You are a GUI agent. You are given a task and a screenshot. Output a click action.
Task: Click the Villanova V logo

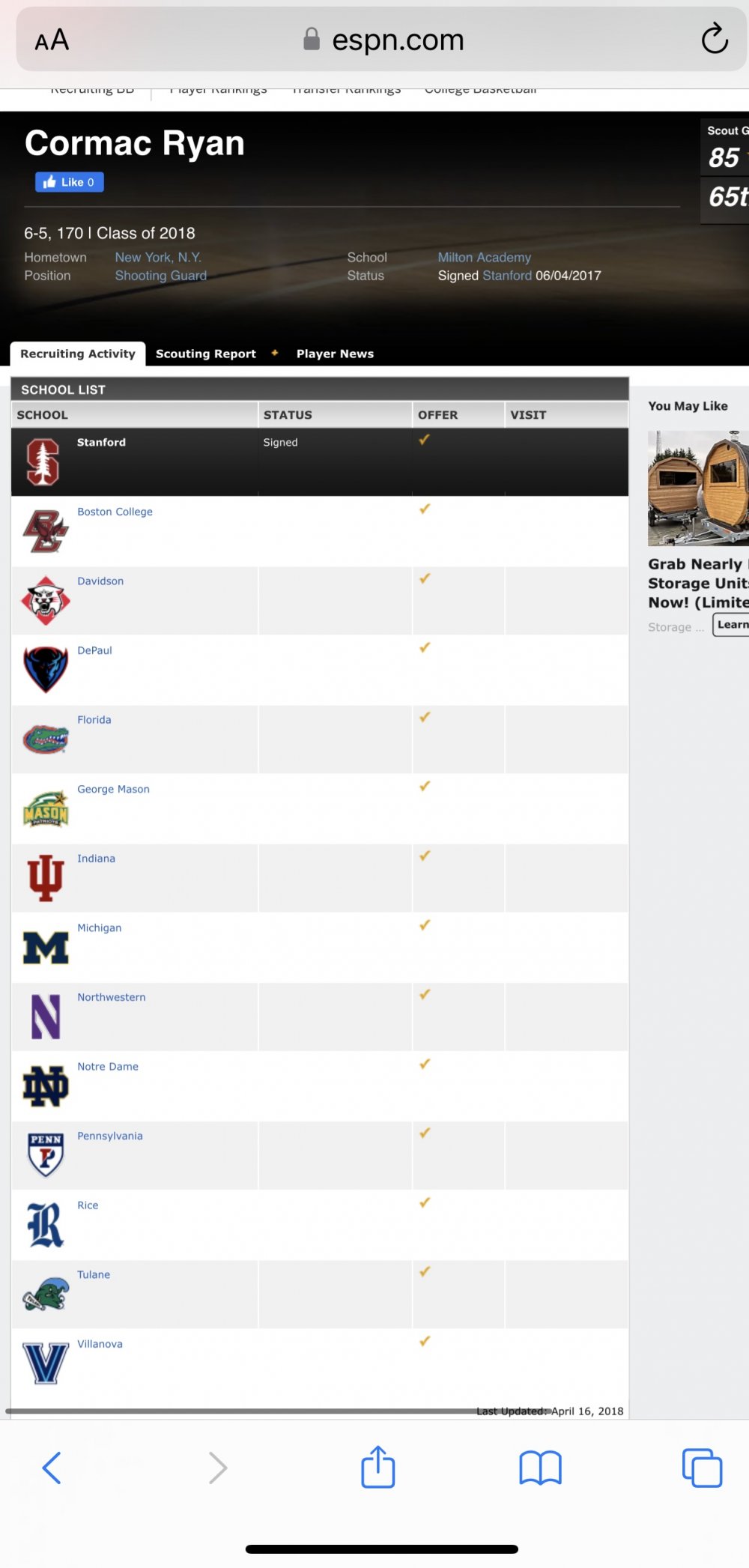(x=46, y=1363)
